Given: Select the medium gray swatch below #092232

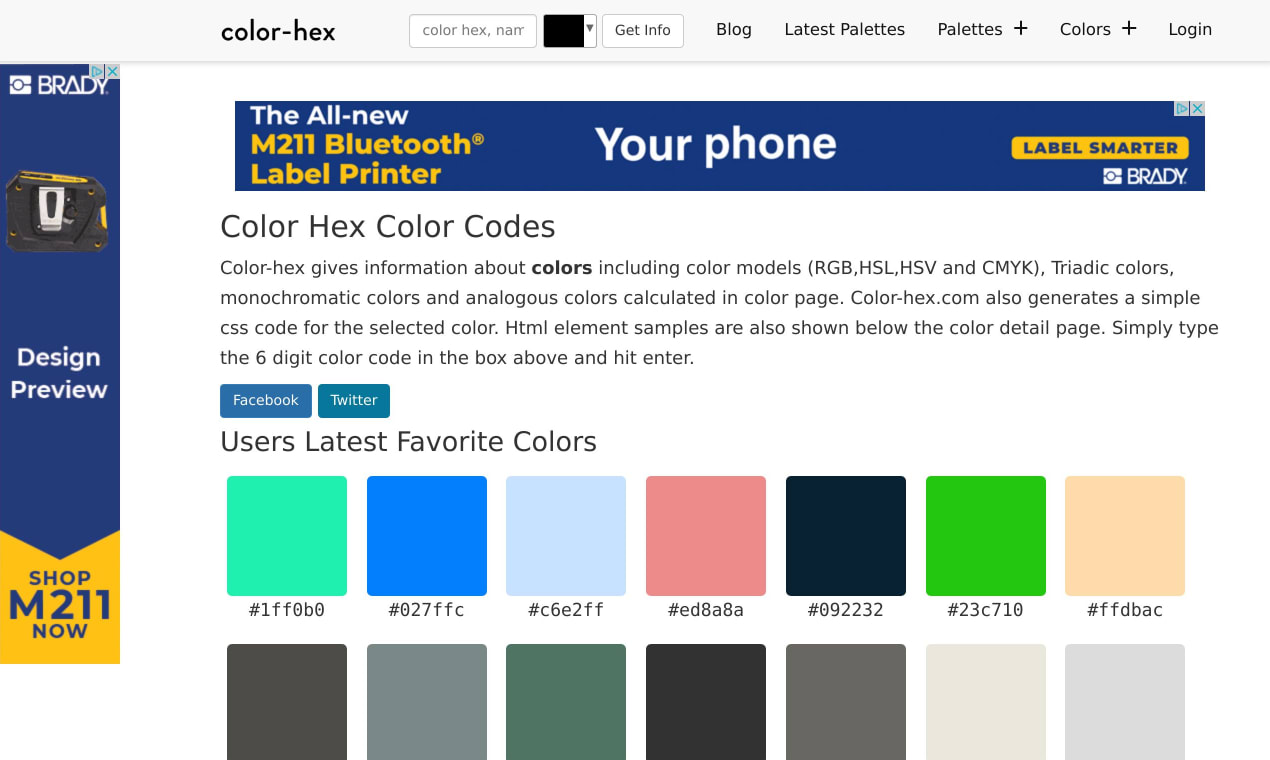Looking at the screenshot, I should click(846, 702).
